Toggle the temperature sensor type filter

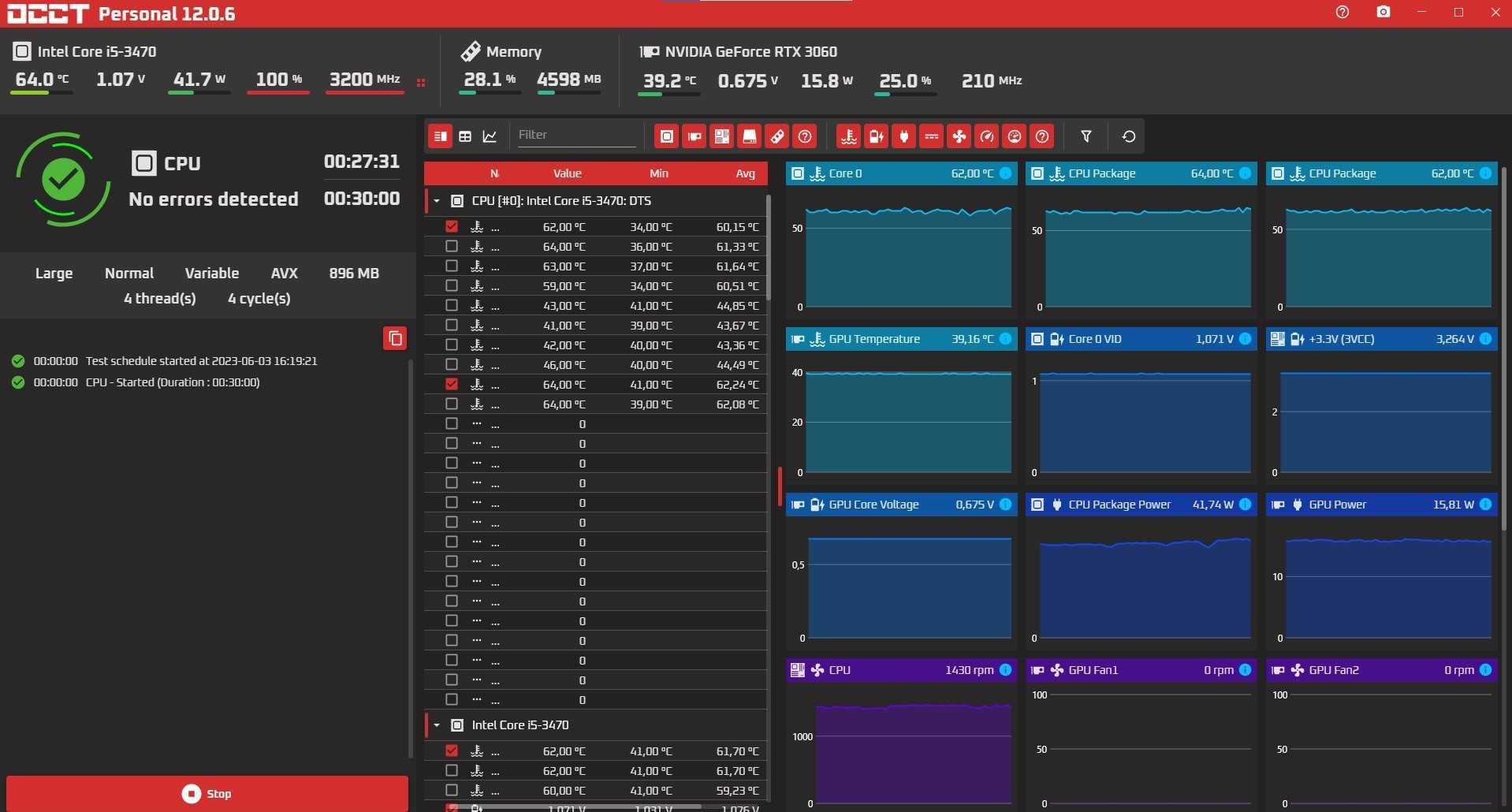tap(849, 136)
